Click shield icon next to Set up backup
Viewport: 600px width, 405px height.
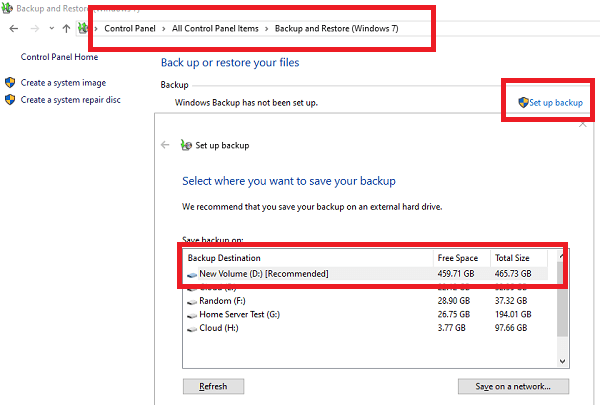[x=523, y=103]
